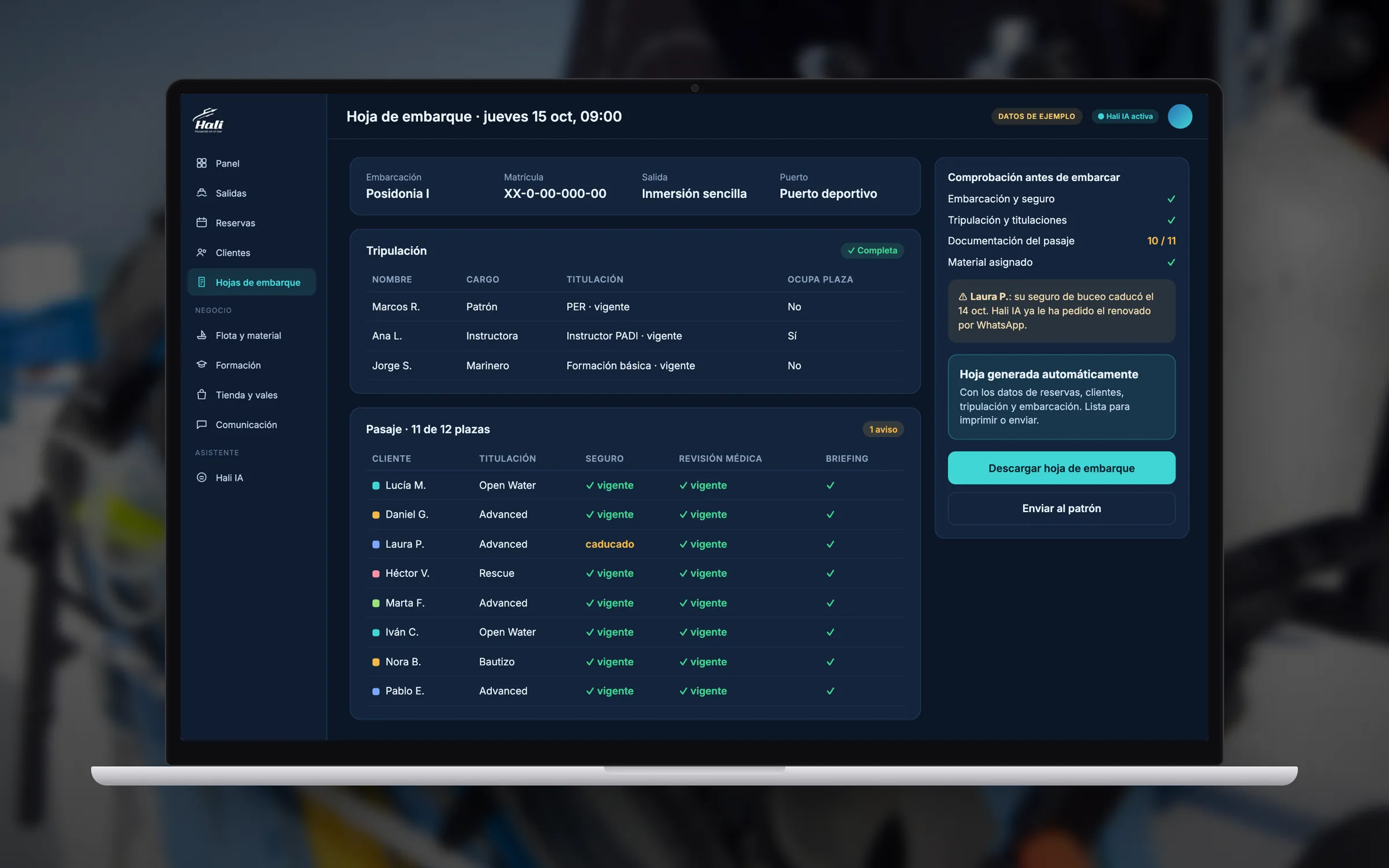Click the Hali IA activa status badge
Viewport: 1389px width, 868px height.
[1125, 116]
